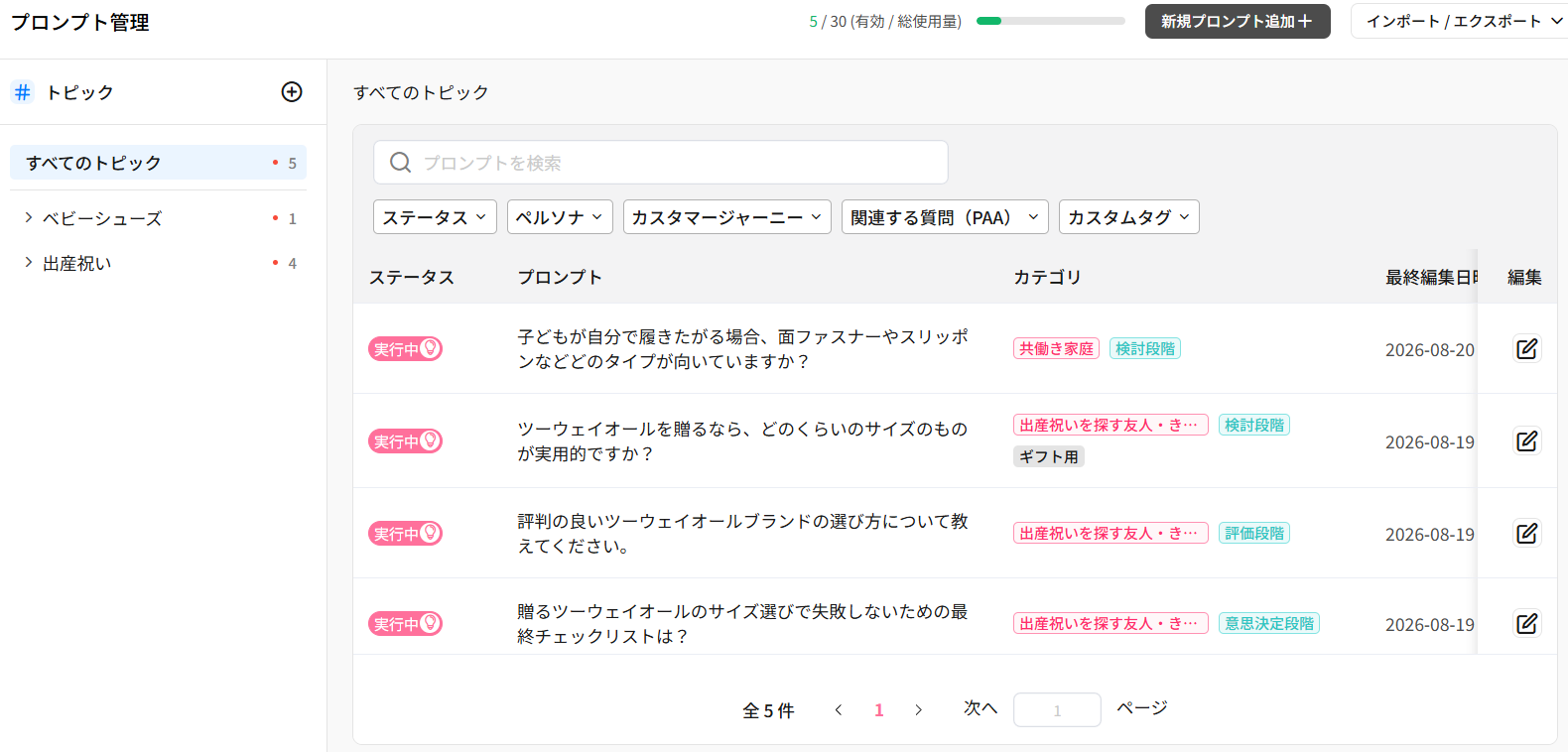1568x752 pixels.
Task: Click 新規プロンプト追加 button
Action: pyautogui.click(x=1238, y=22)
